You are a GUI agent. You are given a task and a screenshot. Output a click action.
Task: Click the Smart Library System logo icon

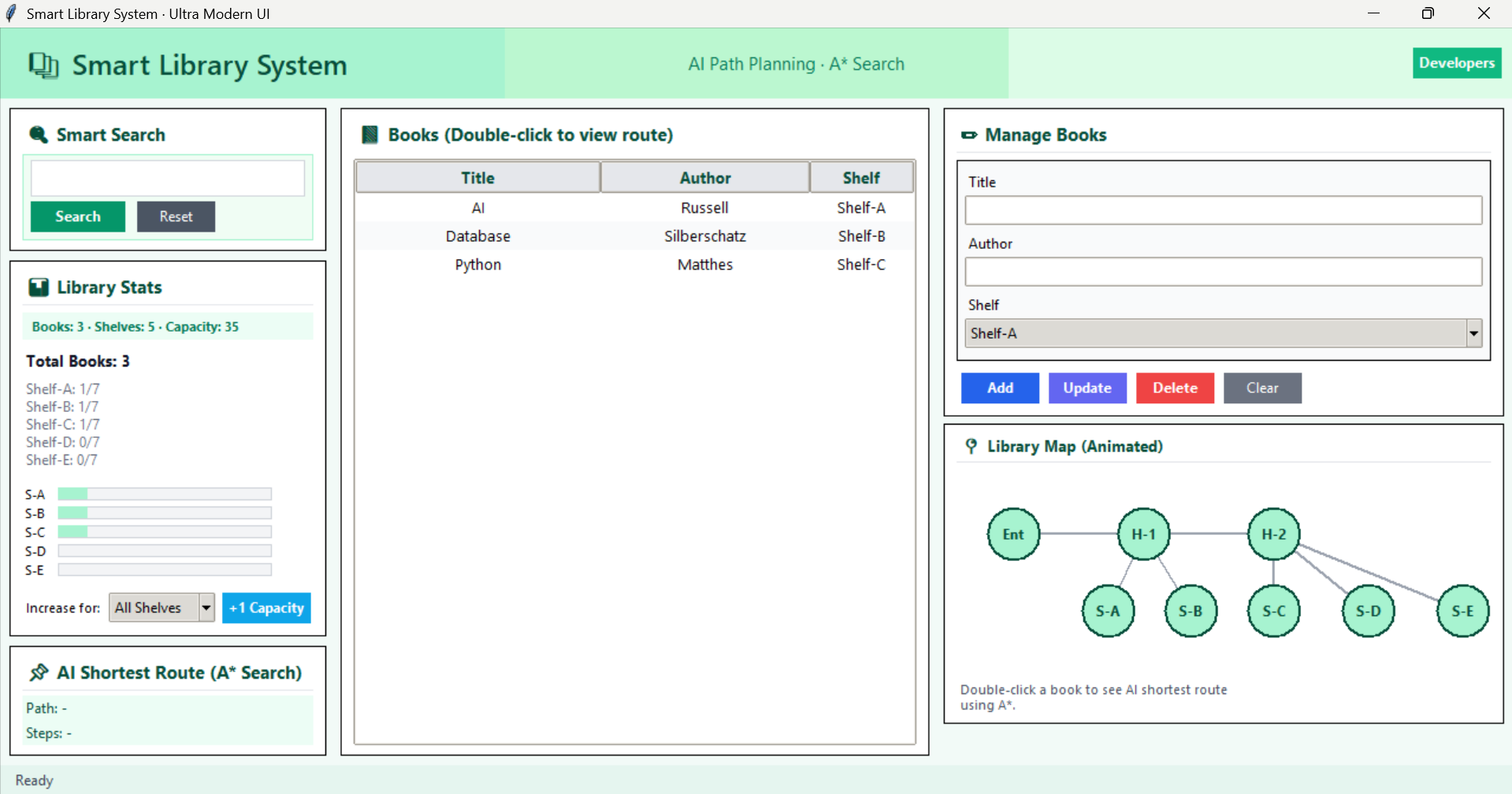pos(43,65)
